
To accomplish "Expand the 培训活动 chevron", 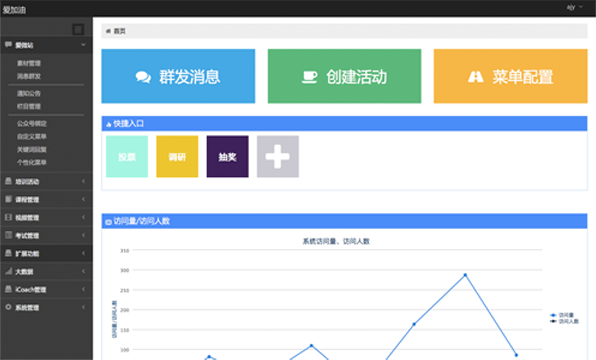I will [x=83, y=181].
